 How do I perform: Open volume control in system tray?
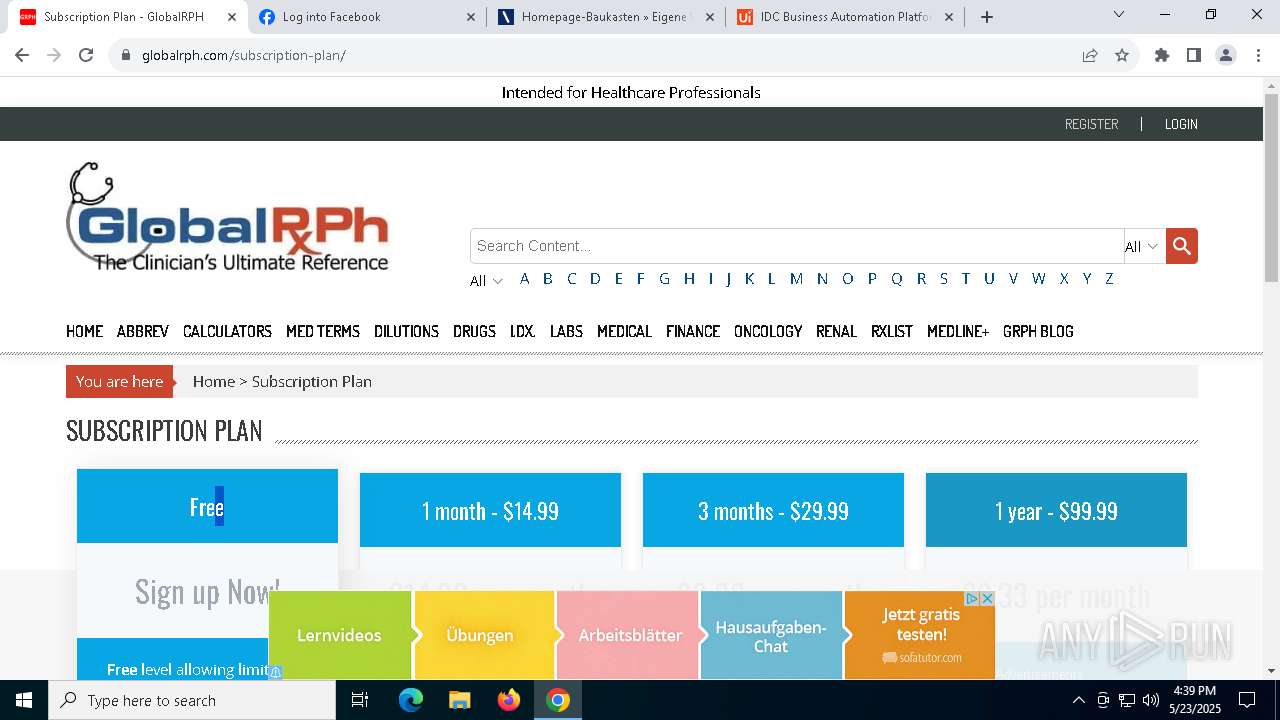[x=1151, y=700]
